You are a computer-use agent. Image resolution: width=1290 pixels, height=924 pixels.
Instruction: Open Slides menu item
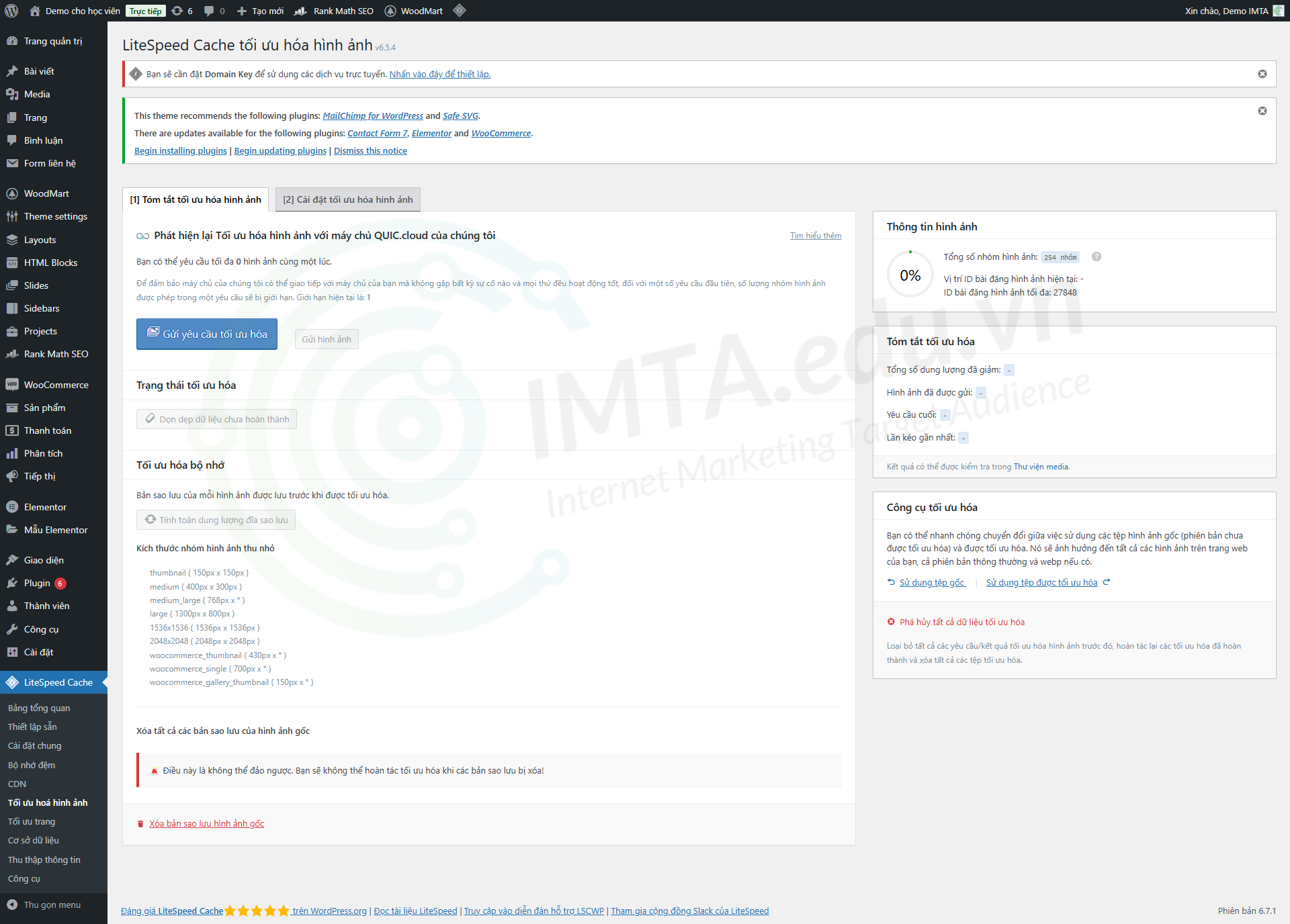coord(54,285)
